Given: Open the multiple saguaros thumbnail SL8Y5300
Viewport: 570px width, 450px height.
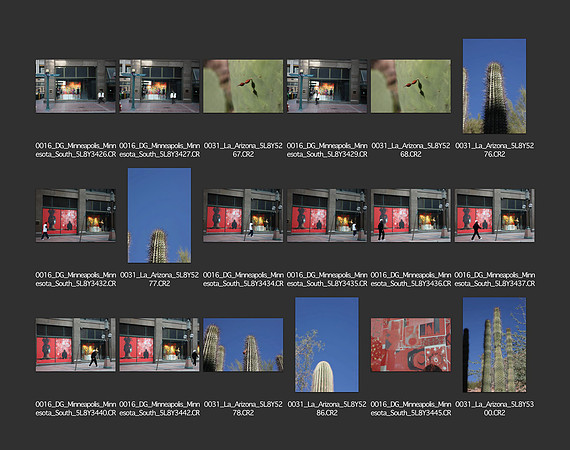Looking at the screenshot, I should pyautogui.click(x=494, y=345).
